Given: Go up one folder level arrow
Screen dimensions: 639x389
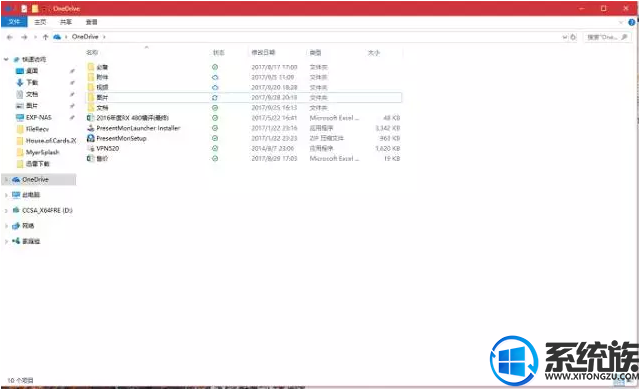Looking at the screenshot, I should (x=45, y=37).
